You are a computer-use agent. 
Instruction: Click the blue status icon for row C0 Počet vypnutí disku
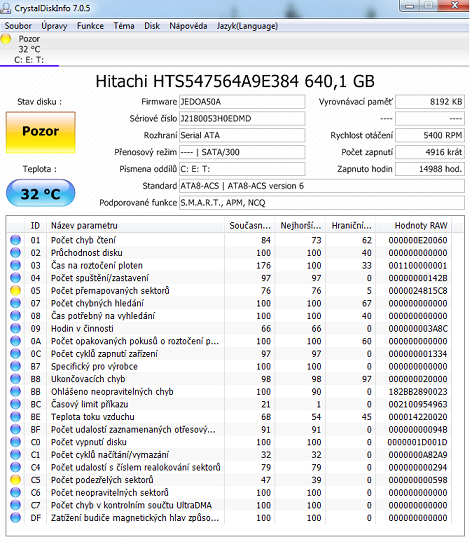(15, 442)
